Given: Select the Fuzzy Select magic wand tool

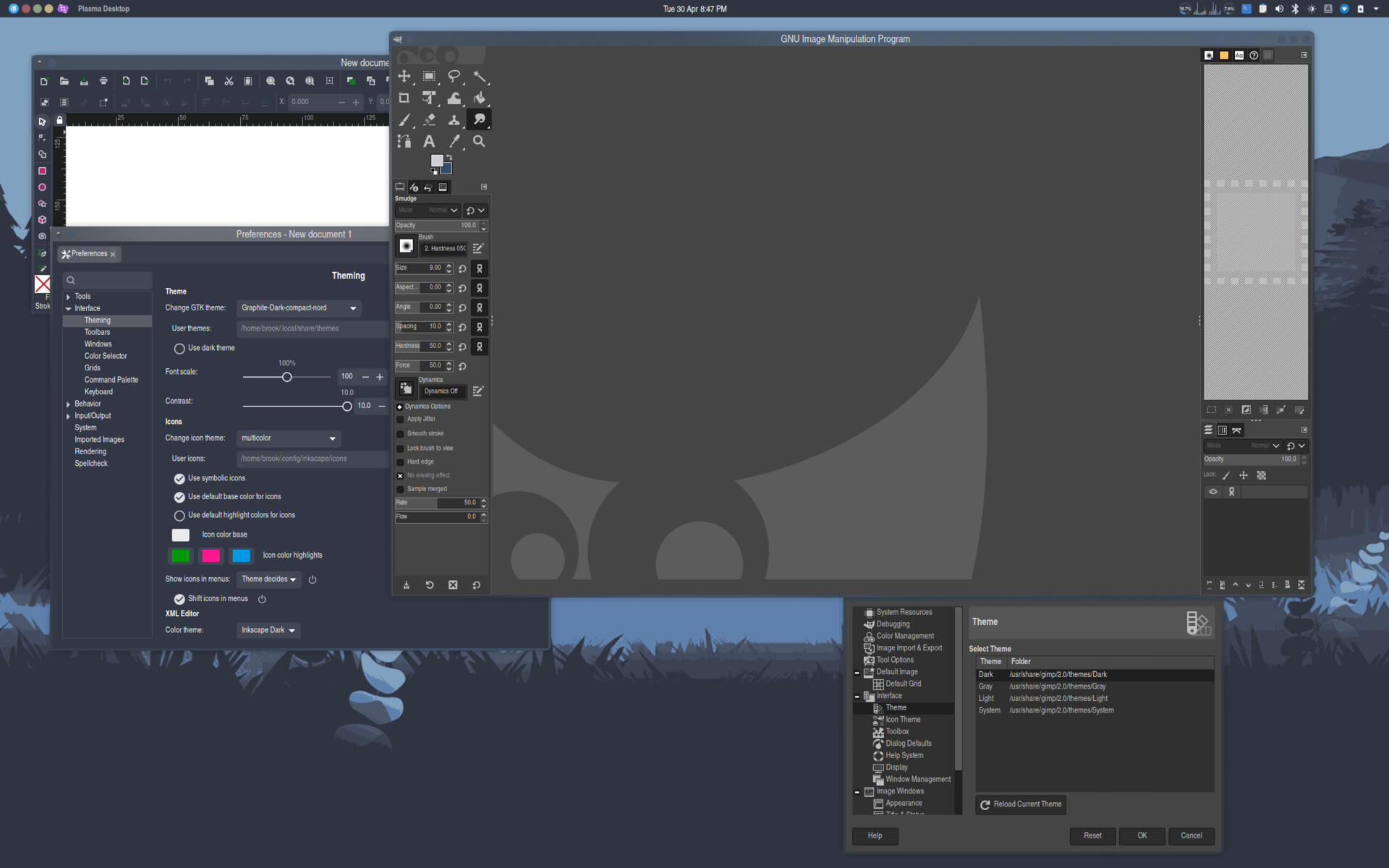Looking at the screenshot, I should [479, 77].
